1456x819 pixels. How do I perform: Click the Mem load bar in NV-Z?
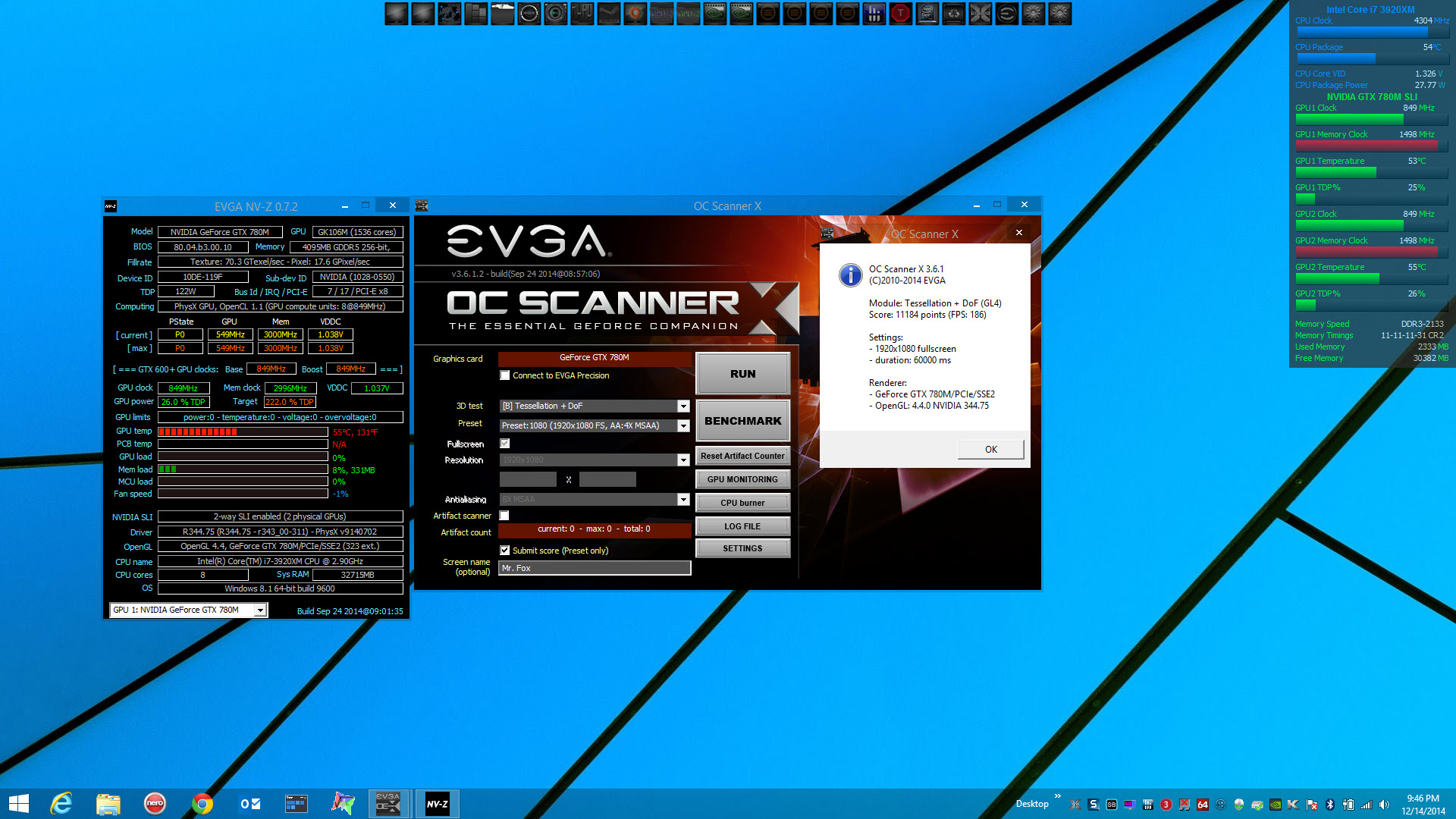tap(243, 469)
